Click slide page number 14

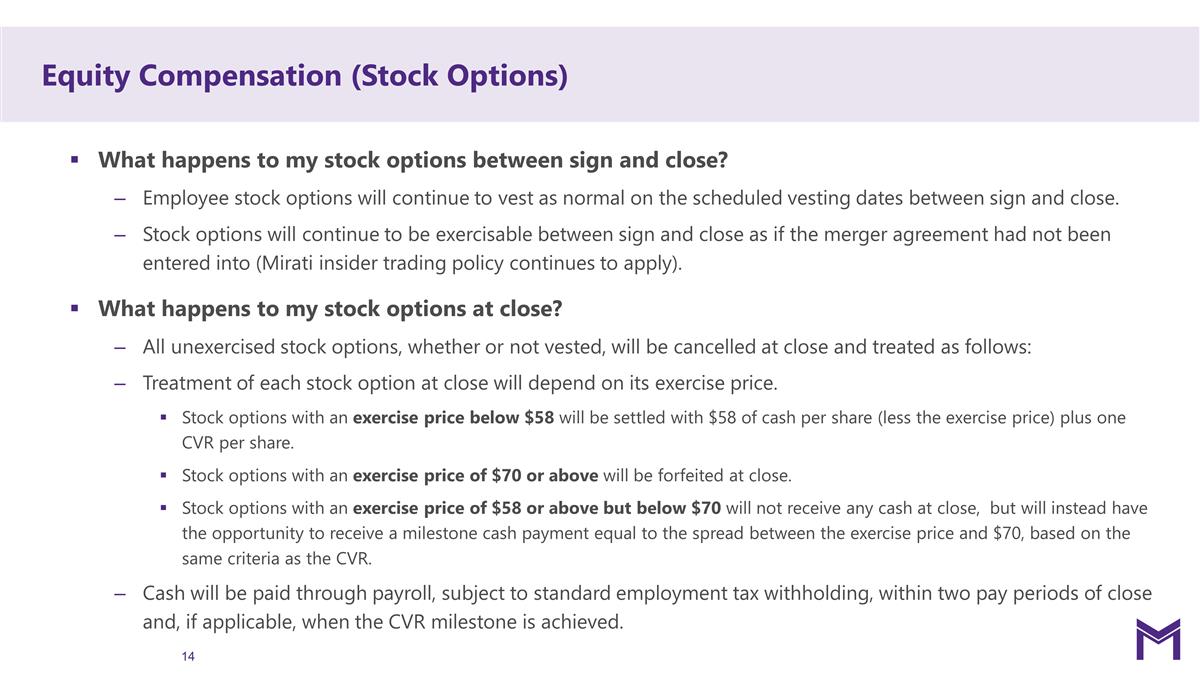tap(188, 656)
